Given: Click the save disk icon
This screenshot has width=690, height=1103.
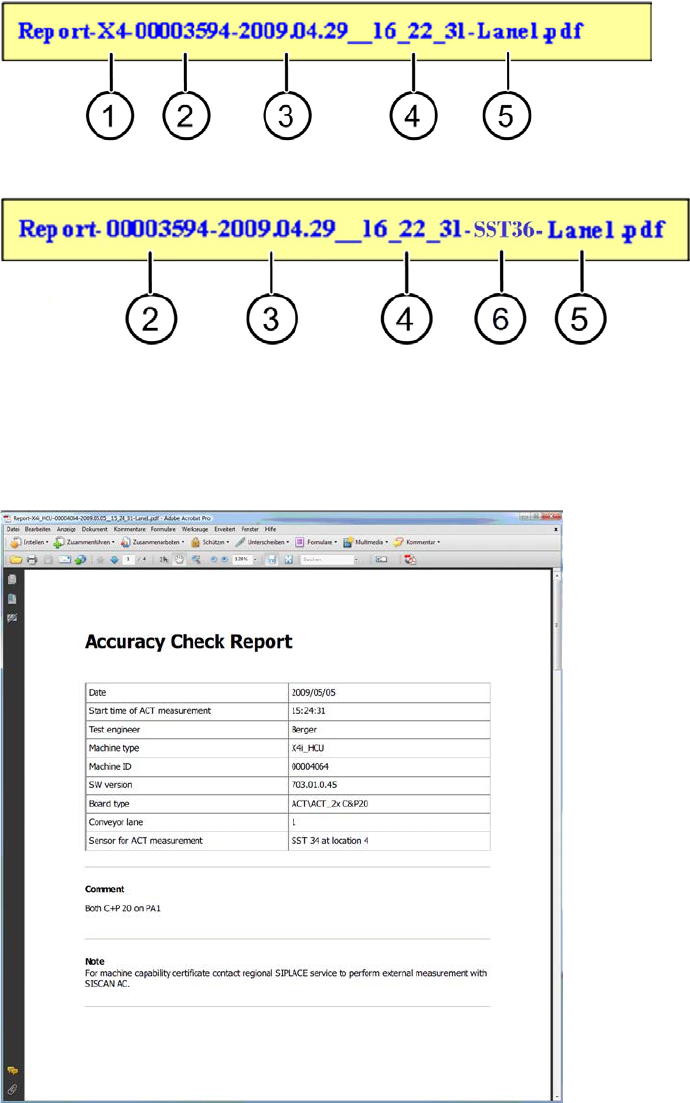Looking at the screenshot, I should 48,560.
